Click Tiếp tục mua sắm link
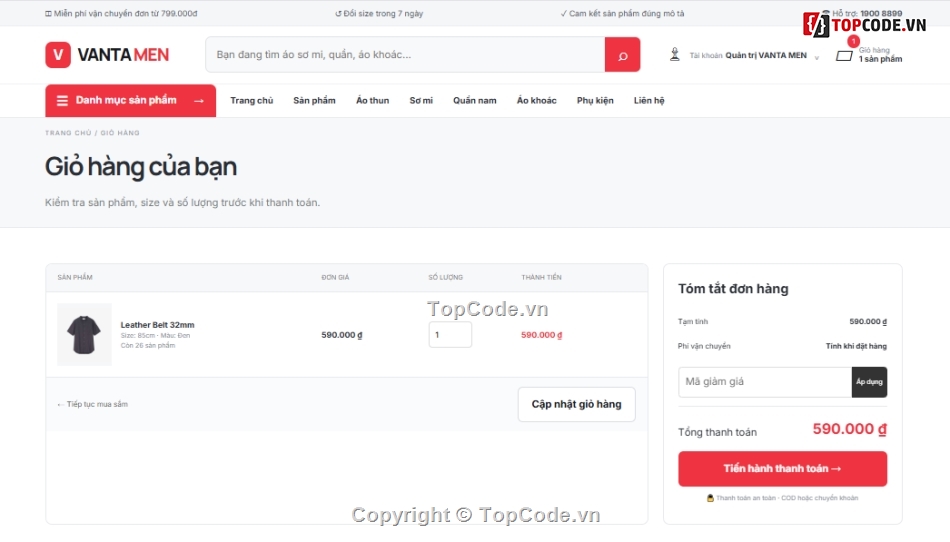Screen dimensions: 950x542 tap(93, 404)
